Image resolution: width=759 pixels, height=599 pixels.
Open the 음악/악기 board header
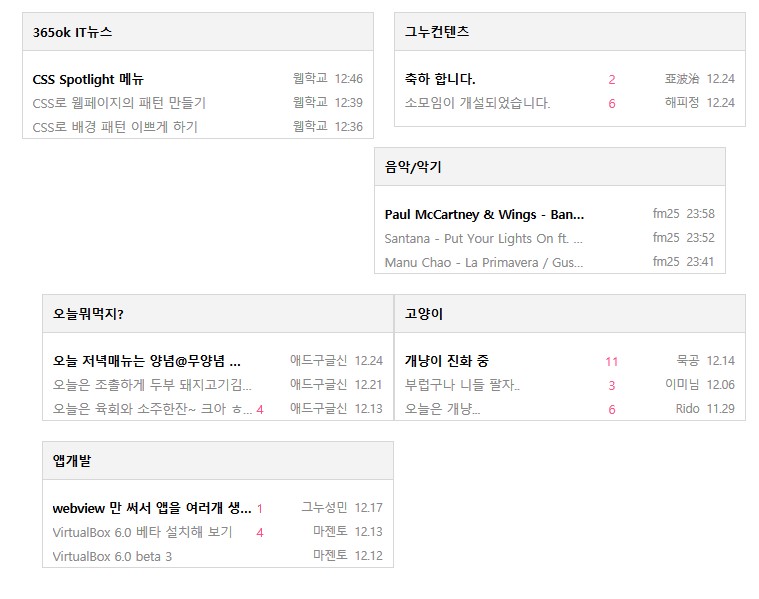tap(413, 167)
